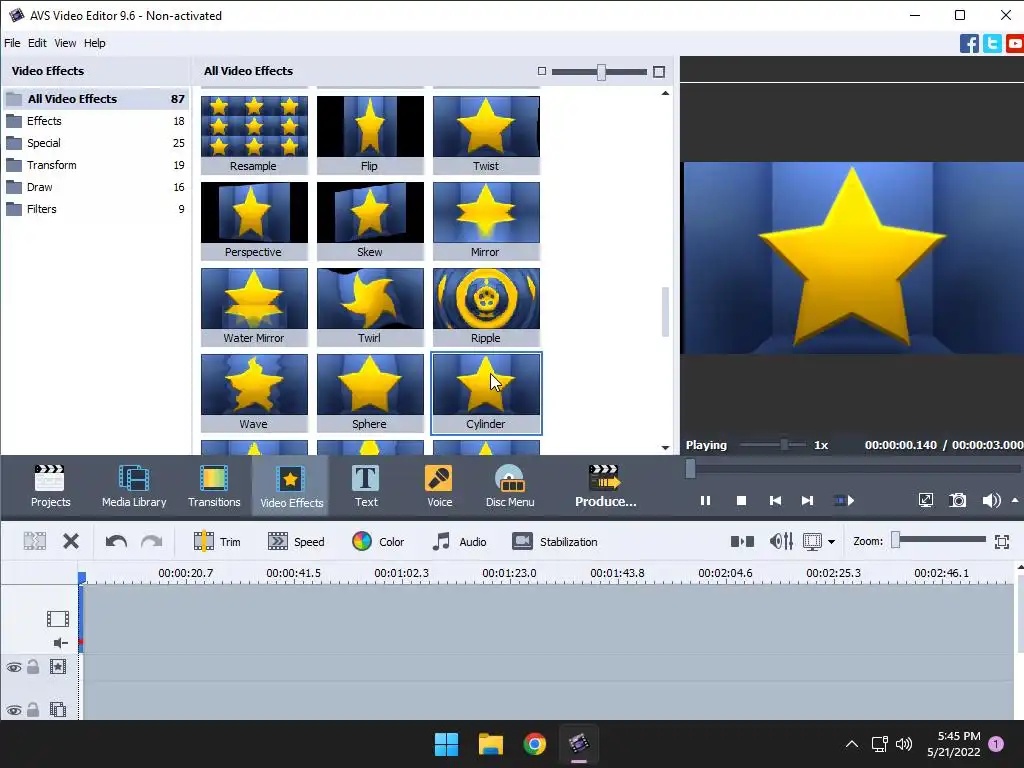Take a snapshot of the preview
Screen dimensions: 1024x768
coord(957,501)
